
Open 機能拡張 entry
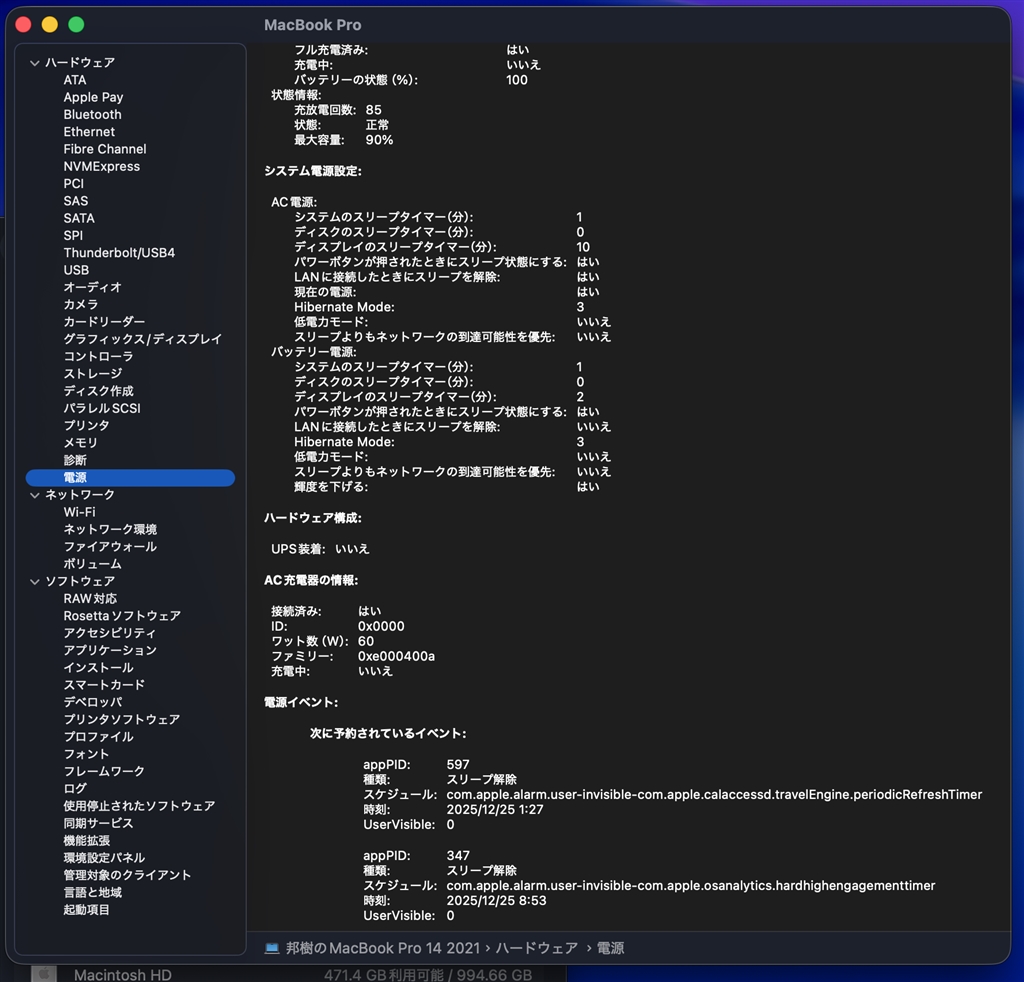tap(87, 841)
